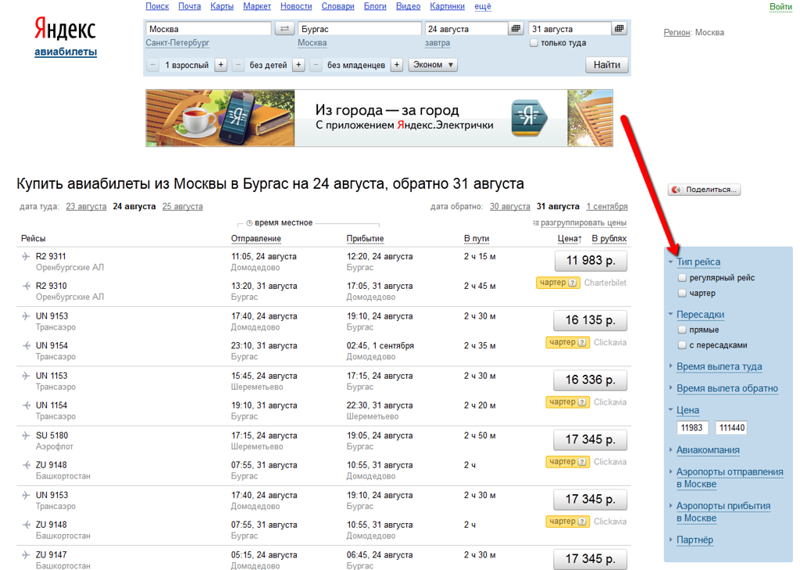Expand Время вылета туда filter
The height and width of the screenshot is (570, 800).
(719, 366)
